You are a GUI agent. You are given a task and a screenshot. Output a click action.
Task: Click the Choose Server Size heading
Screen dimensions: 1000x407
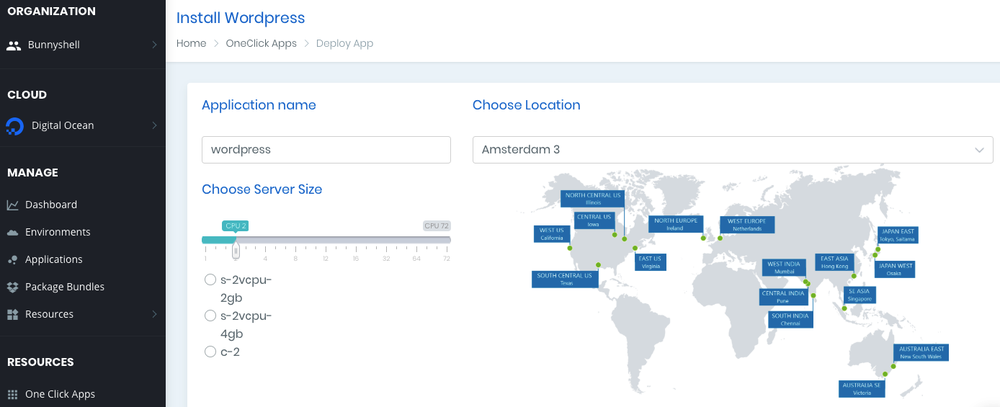[x=262, y=189]
